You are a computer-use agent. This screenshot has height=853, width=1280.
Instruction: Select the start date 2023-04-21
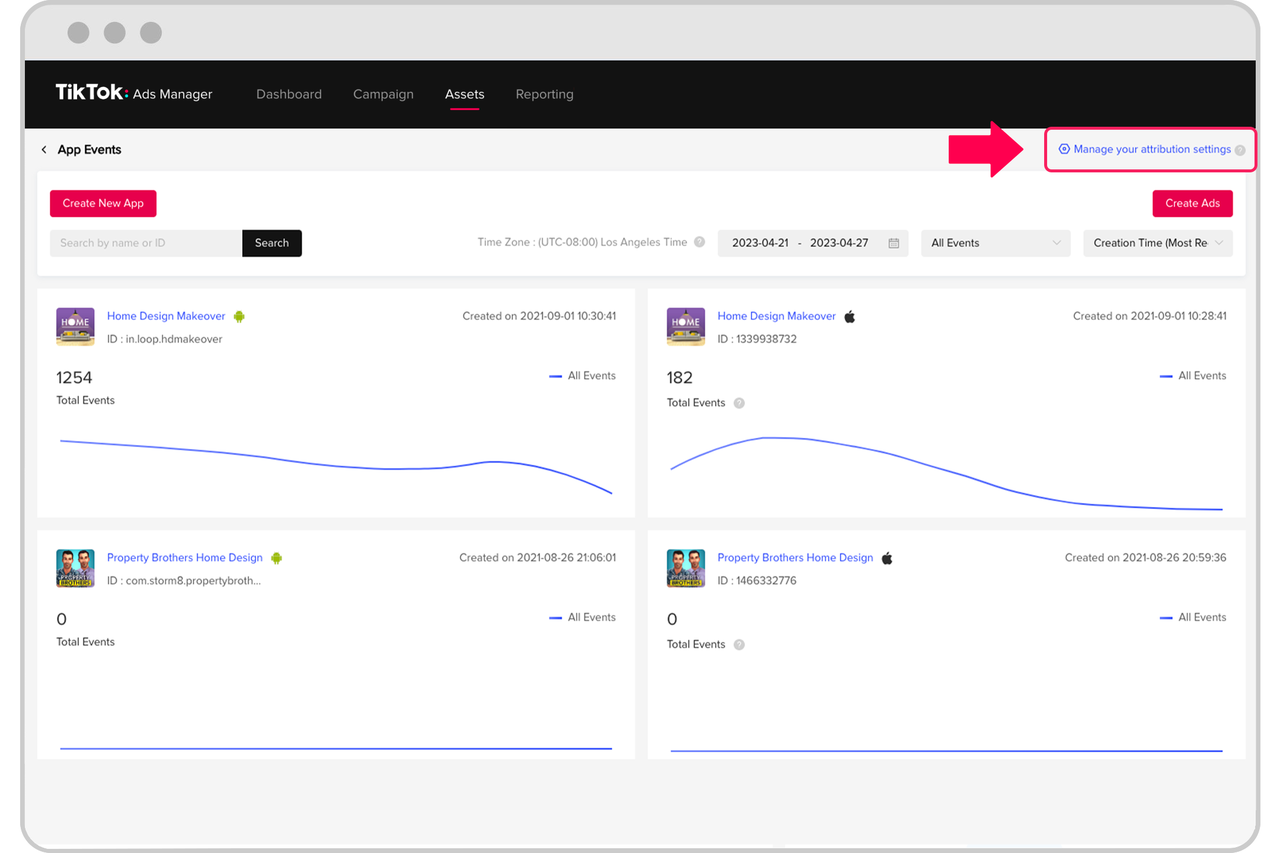click(x=760, y=243)
